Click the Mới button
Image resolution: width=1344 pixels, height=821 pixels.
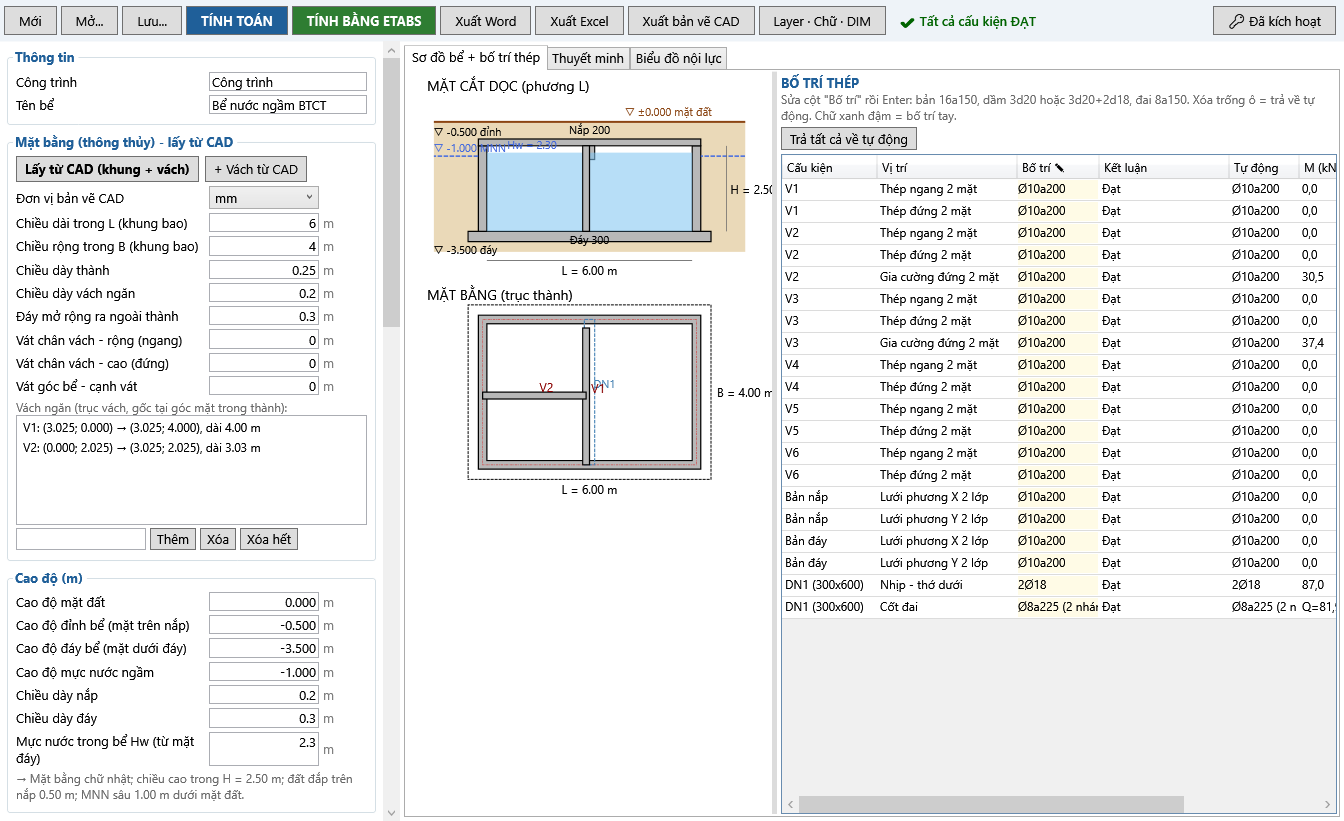31,21
